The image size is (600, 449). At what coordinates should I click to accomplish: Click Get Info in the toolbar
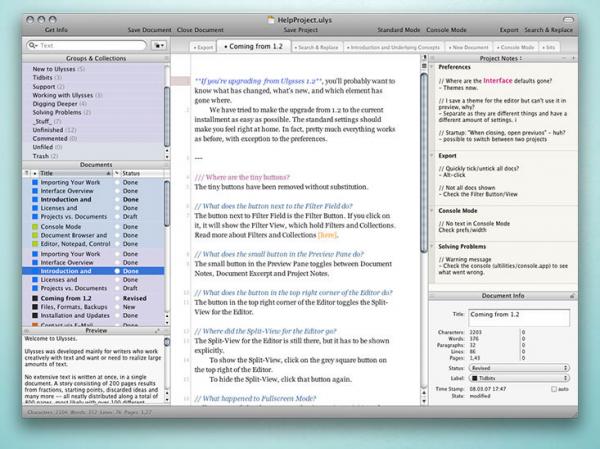(x=56, y=30)
